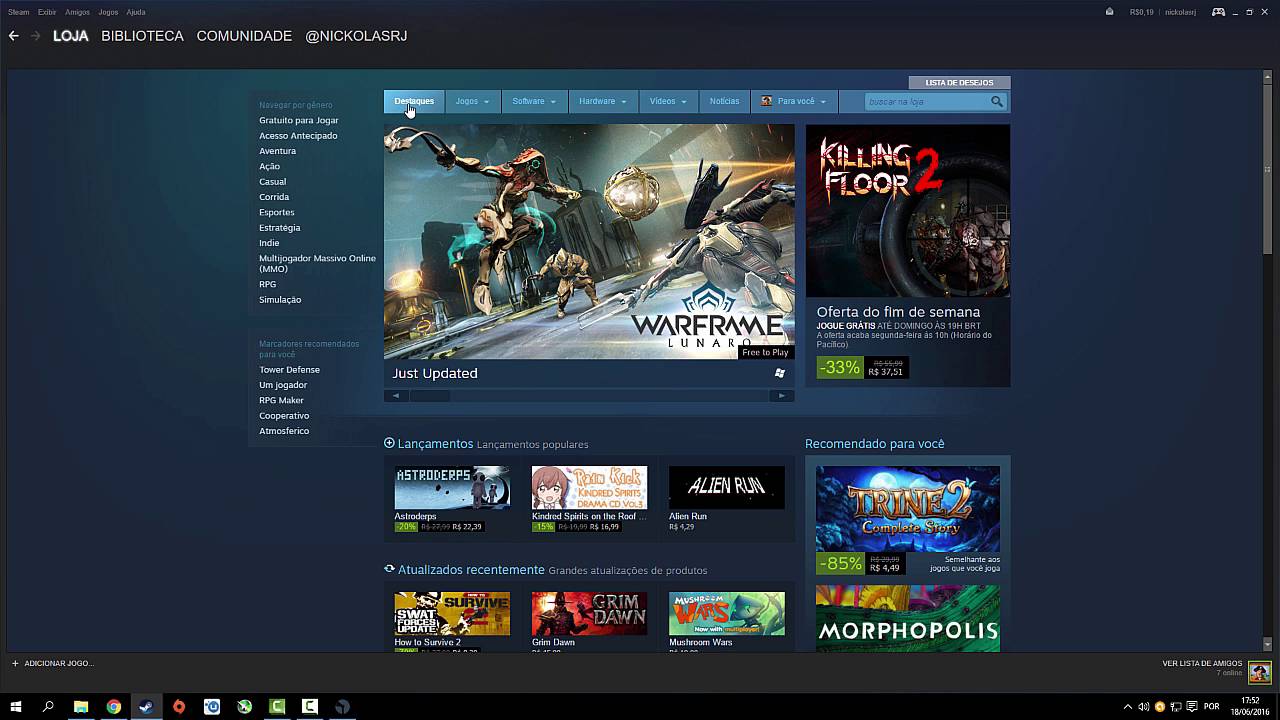Open the RPG genre link

(267, 284)
